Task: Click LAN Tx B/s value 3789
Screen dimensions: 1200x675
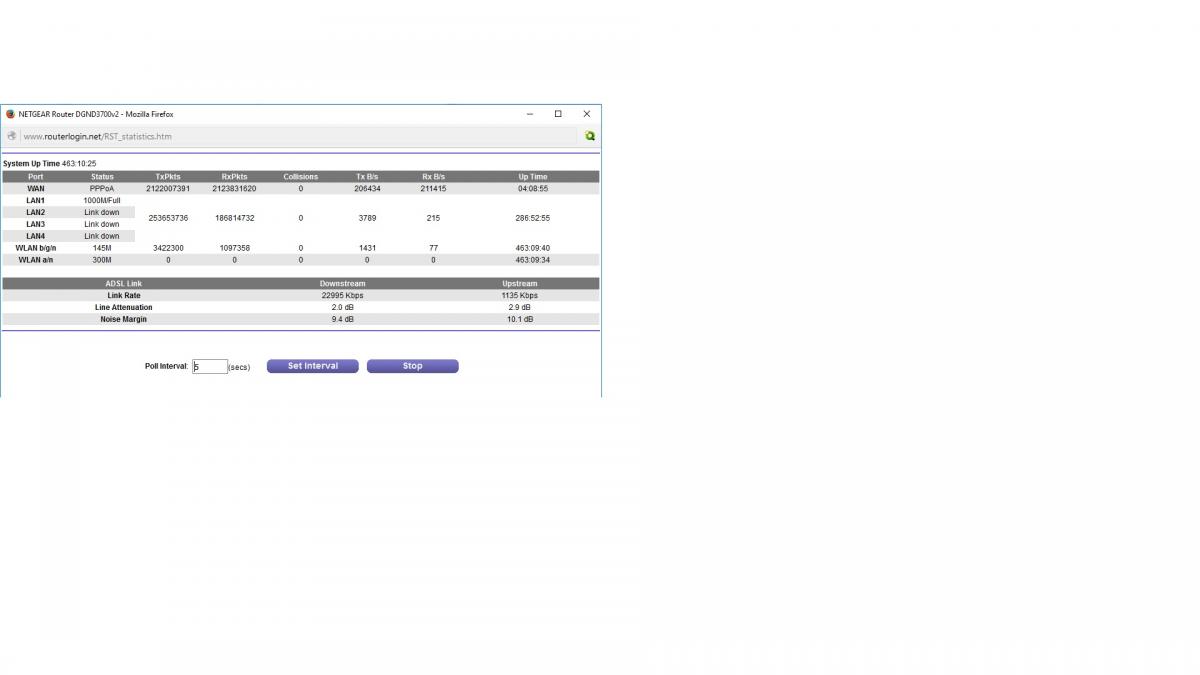Action: 367,218
